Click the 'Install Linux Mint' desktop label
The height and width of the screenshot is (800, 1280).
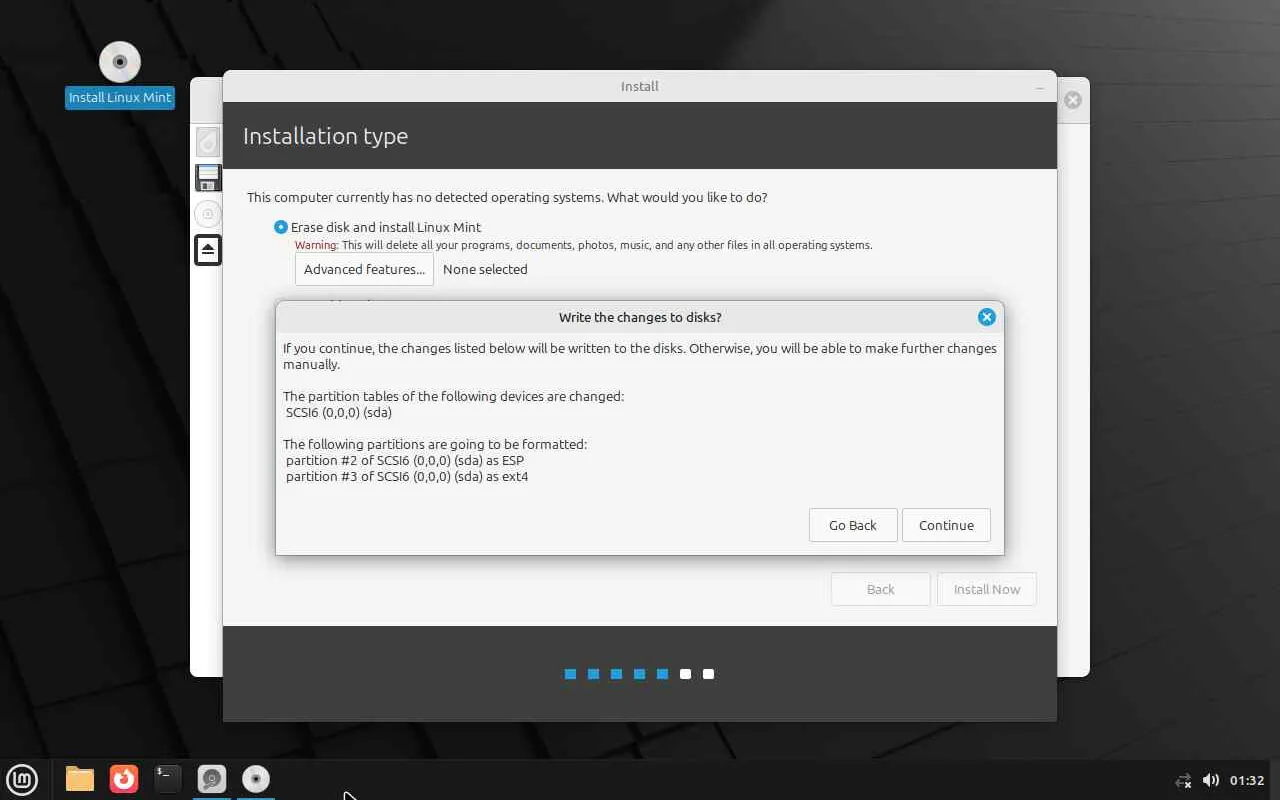pos(120,97)
